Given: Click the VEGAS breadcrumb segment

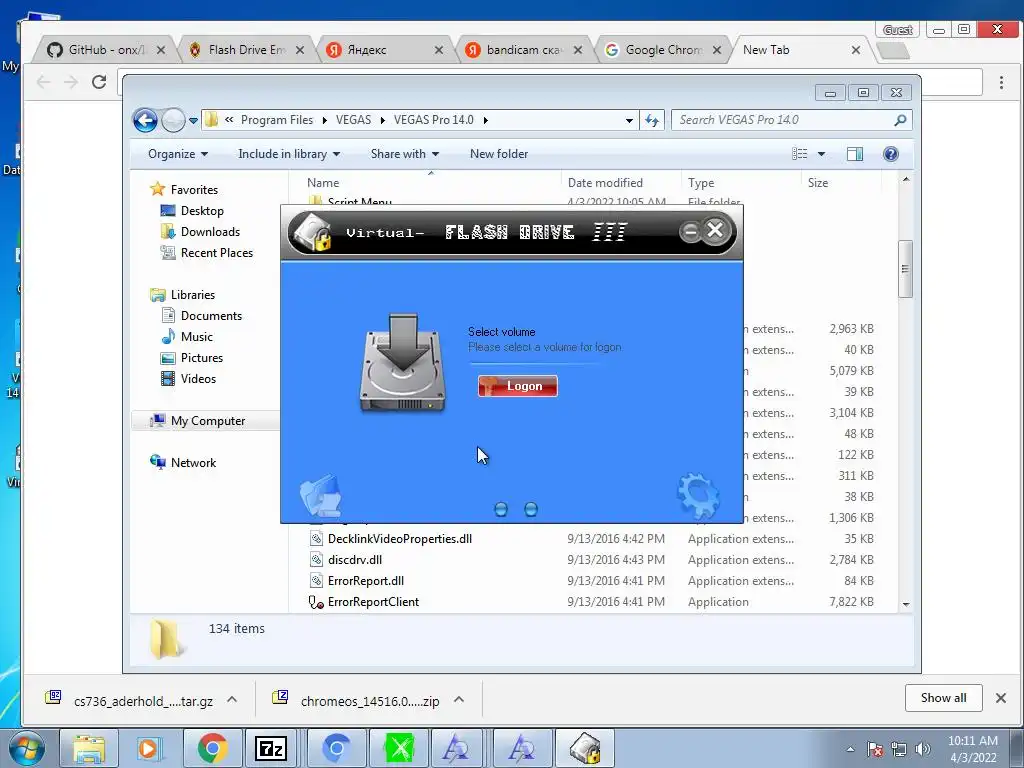Looking at the screenshot, I should pyautogui.click(x=353, y=120).
